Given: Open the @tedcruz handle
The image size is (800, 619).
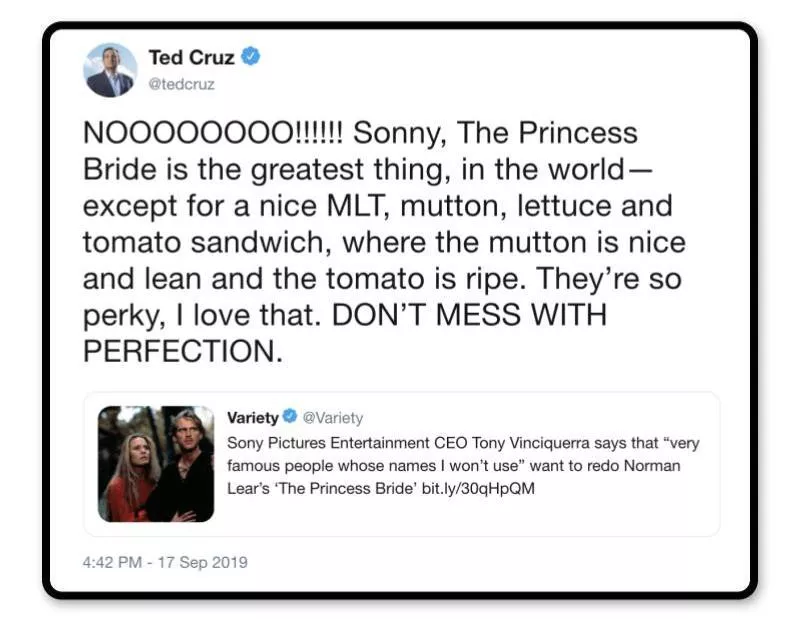Looking at the screenshot, I should pos(181,84).
